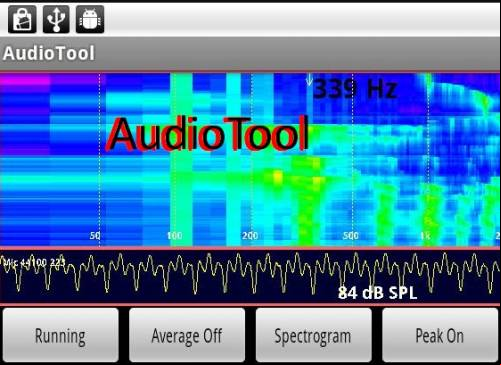Tap the USB connection status icon
This screenshot has height=365, width=501.
[x=56, y=19]
